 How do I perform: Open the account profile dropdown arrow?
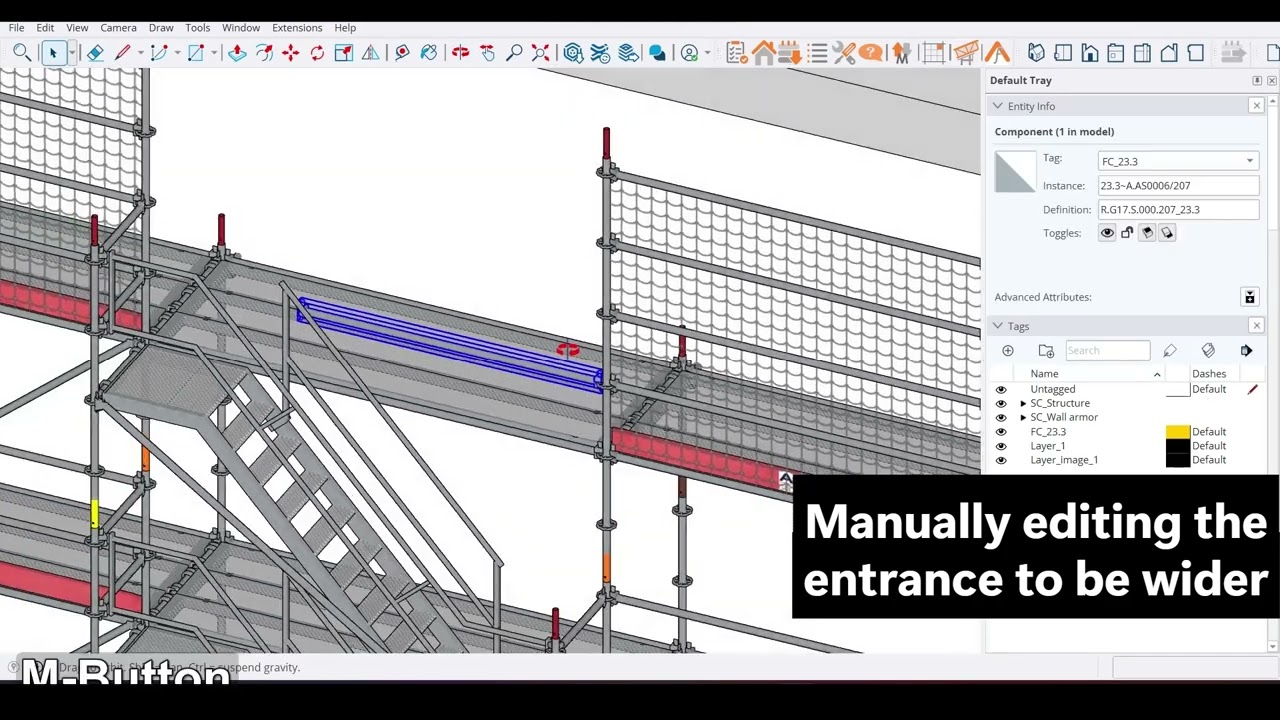point(707,53)
